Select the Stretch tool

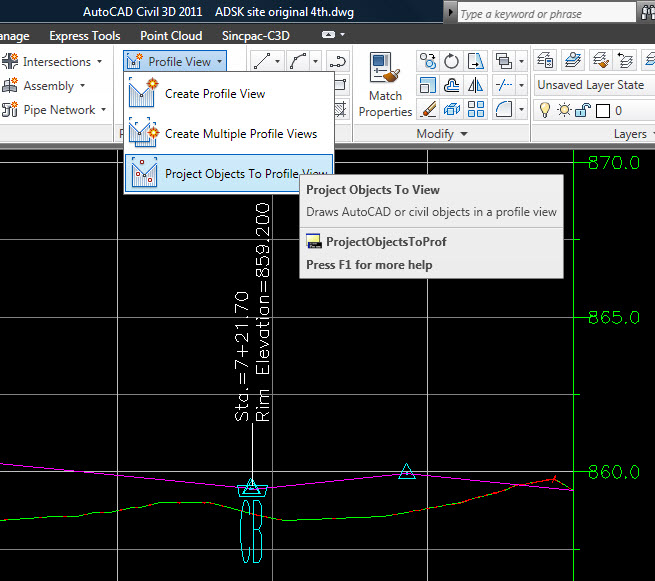coord(476,61)
